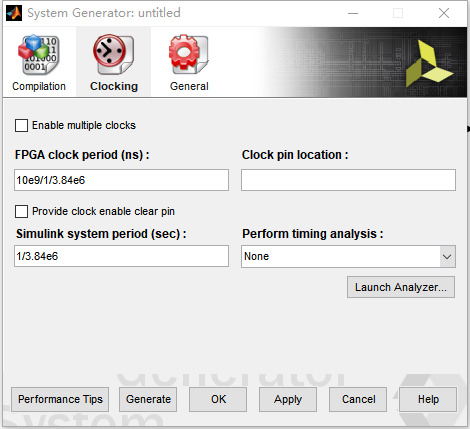Enable multiple clocks checkbox
This screenshot has width=470, height=429.
21,126
